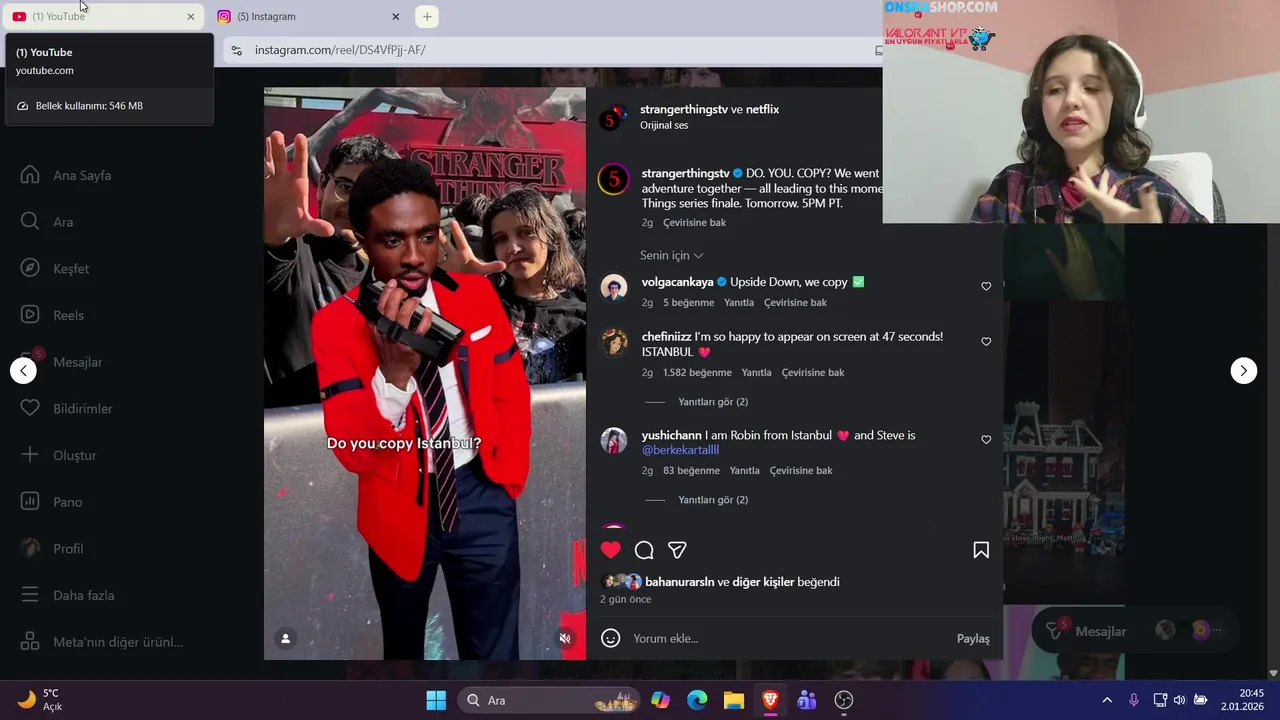Viewport: 1280px width, 720px height.
Task: Reply to volgacankaya's comment
Action: (x=739, y=302)
